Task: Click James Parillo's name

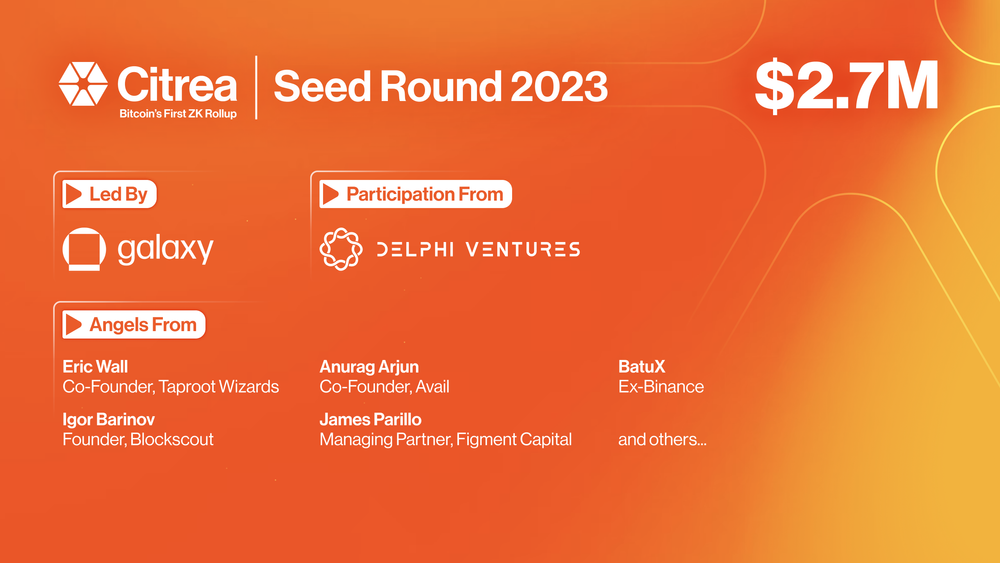Action: (370, 419)
